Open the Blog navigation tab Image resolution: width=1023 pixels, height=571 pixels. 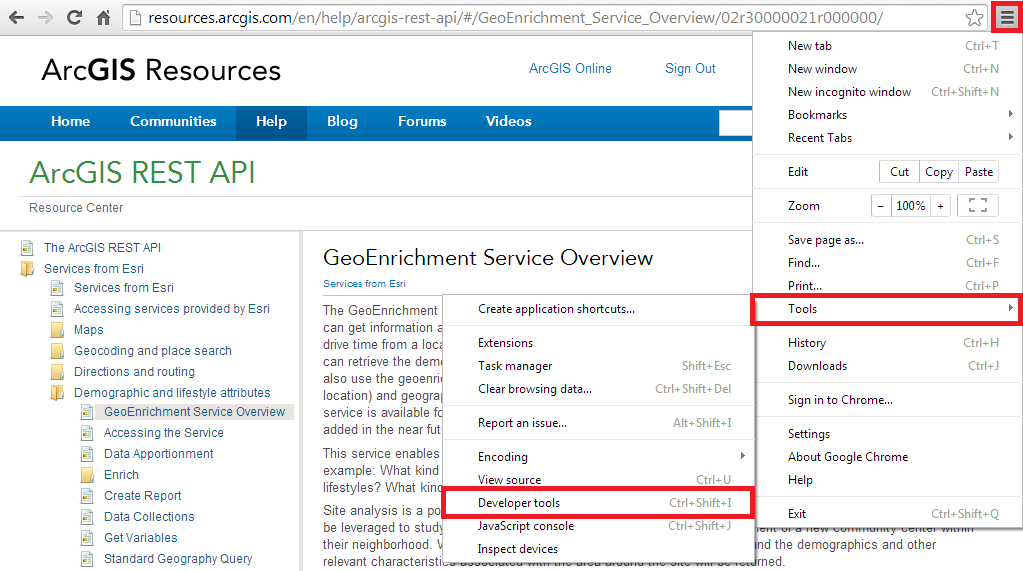pos(342,121)
